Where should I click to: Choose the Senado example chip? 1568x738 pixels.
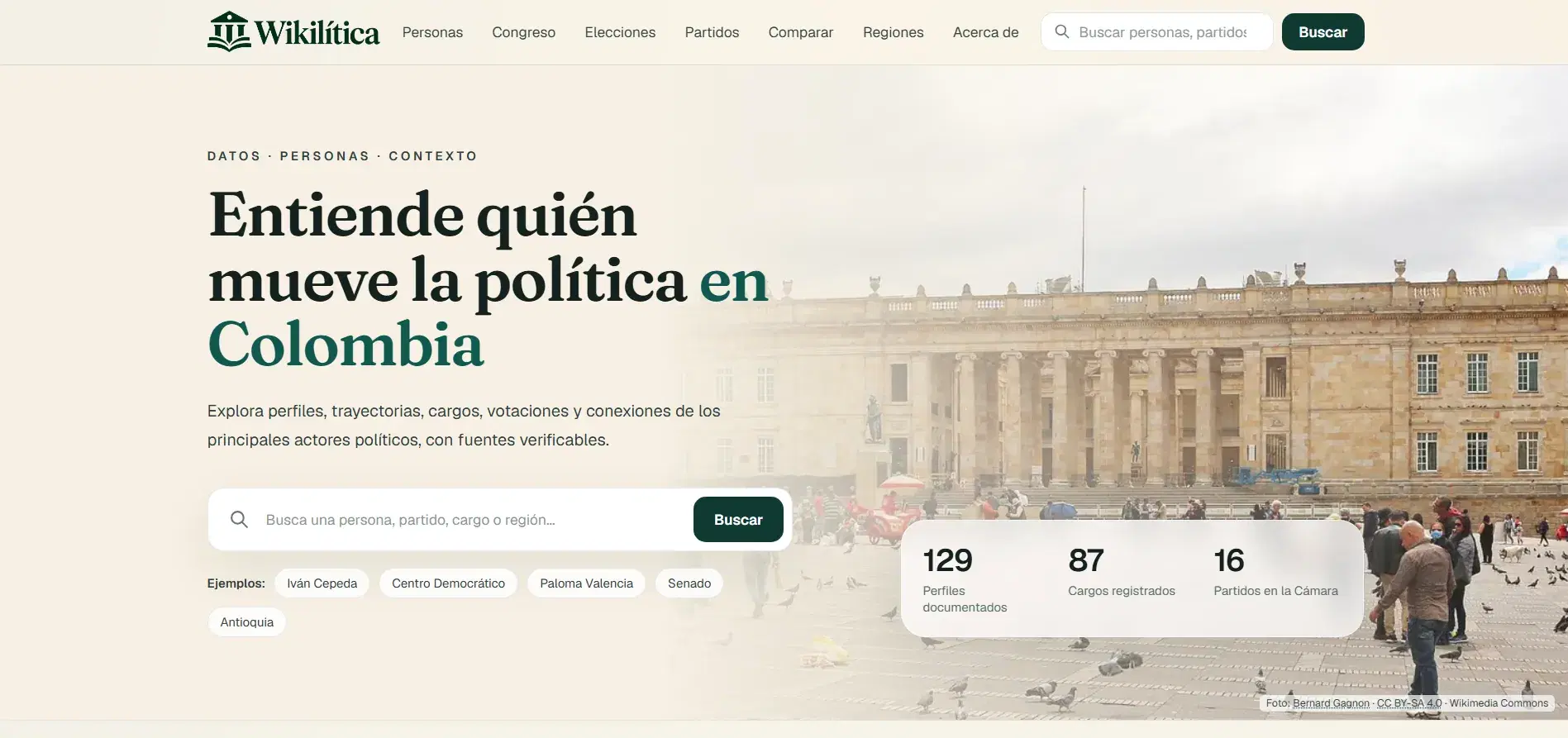[x=689, y=583]
